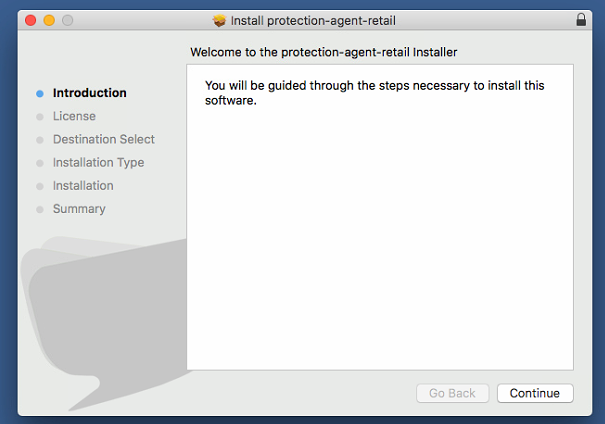Close the installer with red button
The image size is (605, 424).
click(x=30, y=20)
